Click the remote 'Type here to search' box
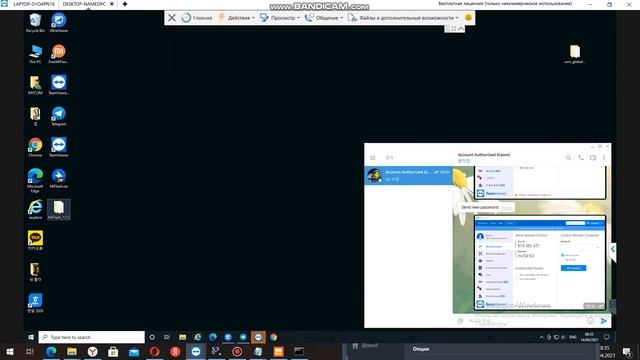The height and width of the screenshot is (360, 640). tap(91, 337)
